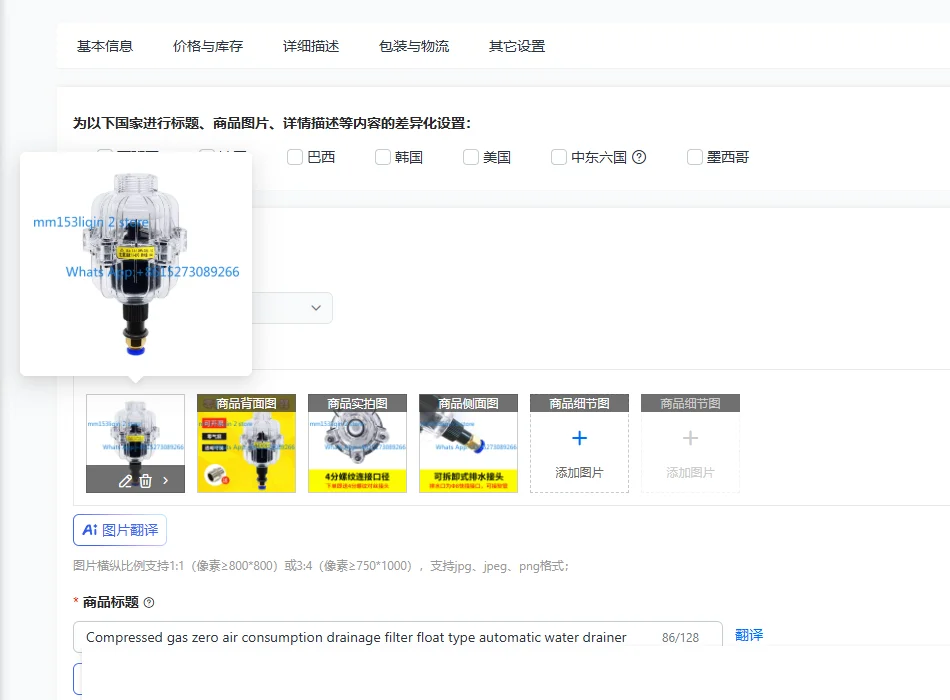Switch to the 基本信息 tab

pyautogui.click(x=105, y=46)
